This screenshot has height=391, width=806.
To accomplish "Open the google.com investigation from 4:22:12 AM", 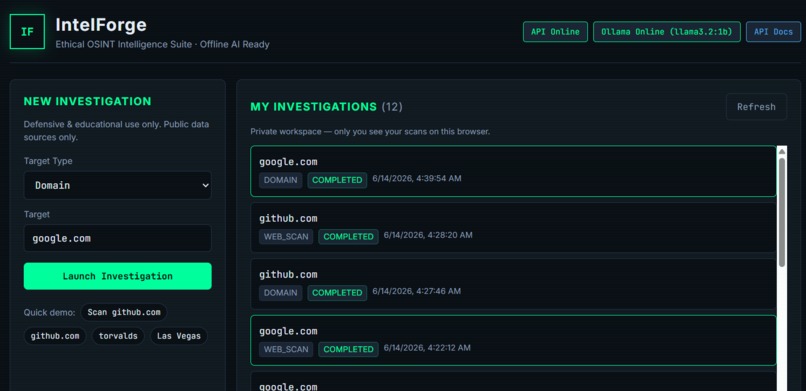I will (513, 340).
